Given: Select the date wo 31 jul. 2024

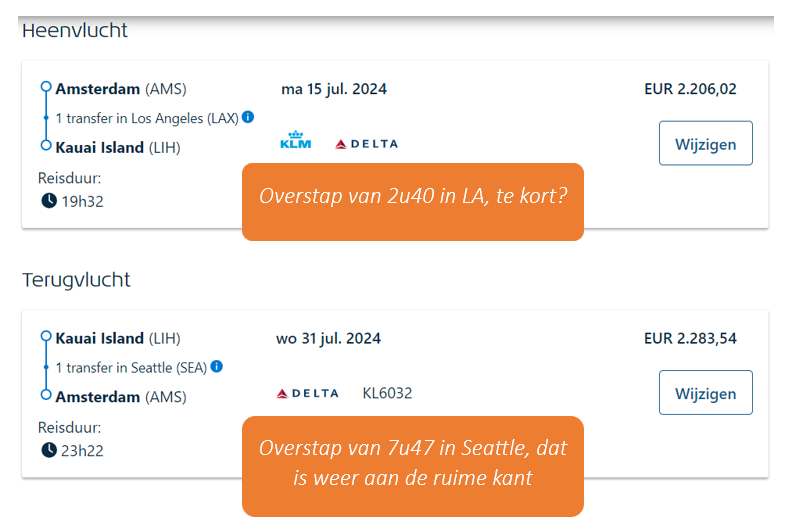Looking at the screenshot, I should coord(328,338).
